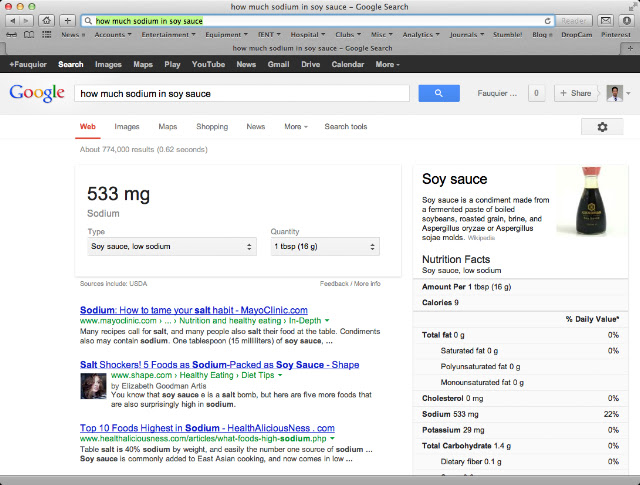Open Clubs bookmarks folder

click(348, 35)
